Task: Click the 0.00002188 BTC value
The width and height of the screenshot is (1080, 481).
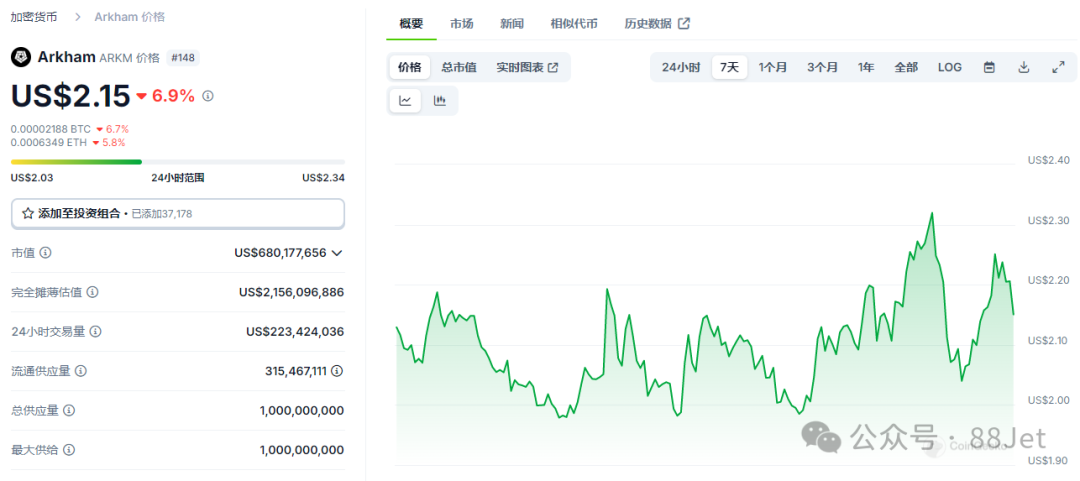Action: pyautogui.click(x=51, y=129)
